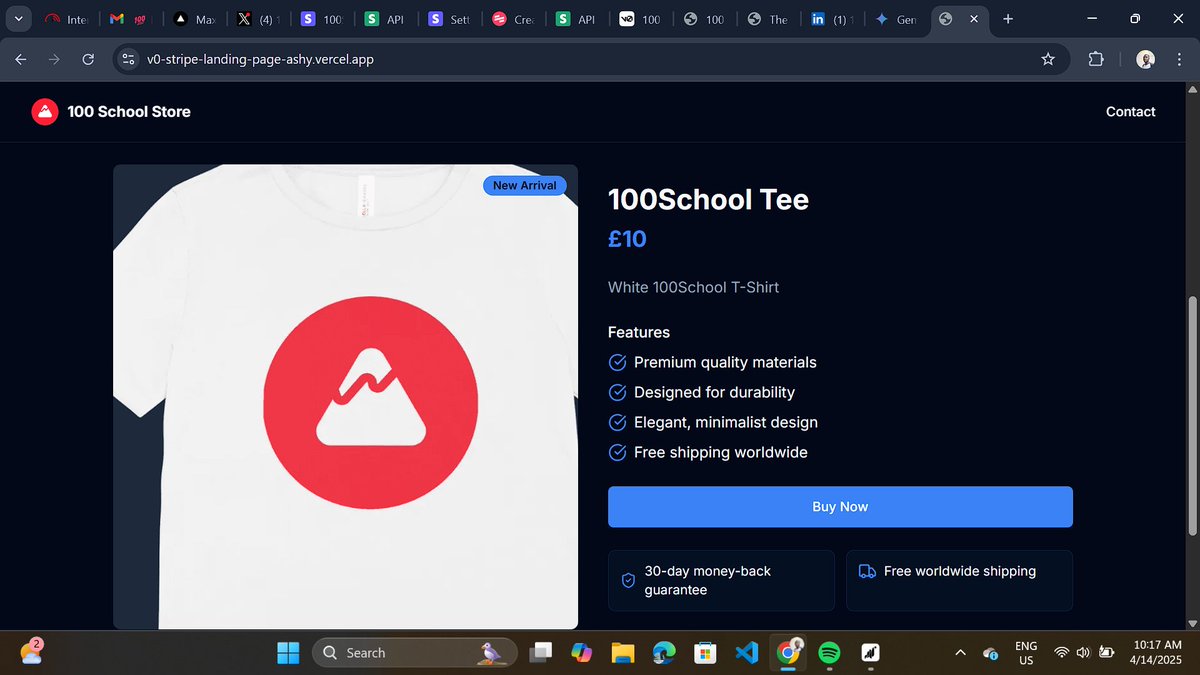Close the active browser tab
This screenshot has width=1200, height=675.
(974, 19)
